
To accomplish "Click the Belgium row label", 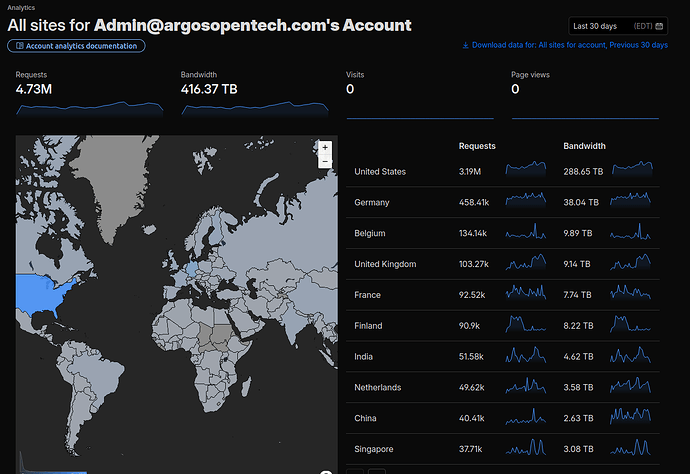I will pyautogui.click(x=370, y=233).
